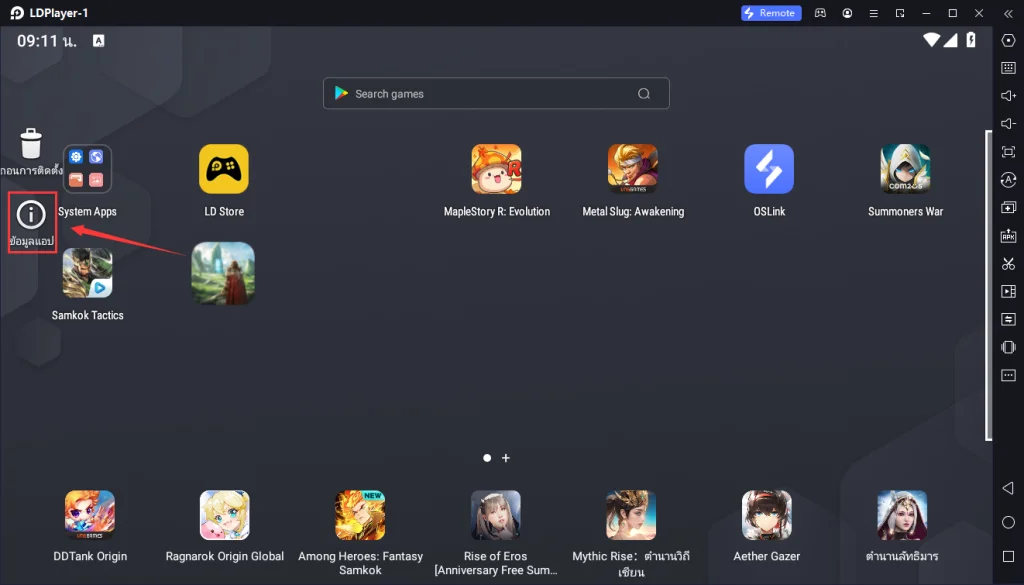Screen dimensions: 1024x585
Task: Collapse the side toolbar chevrons
Action: tap(1008, 13)
